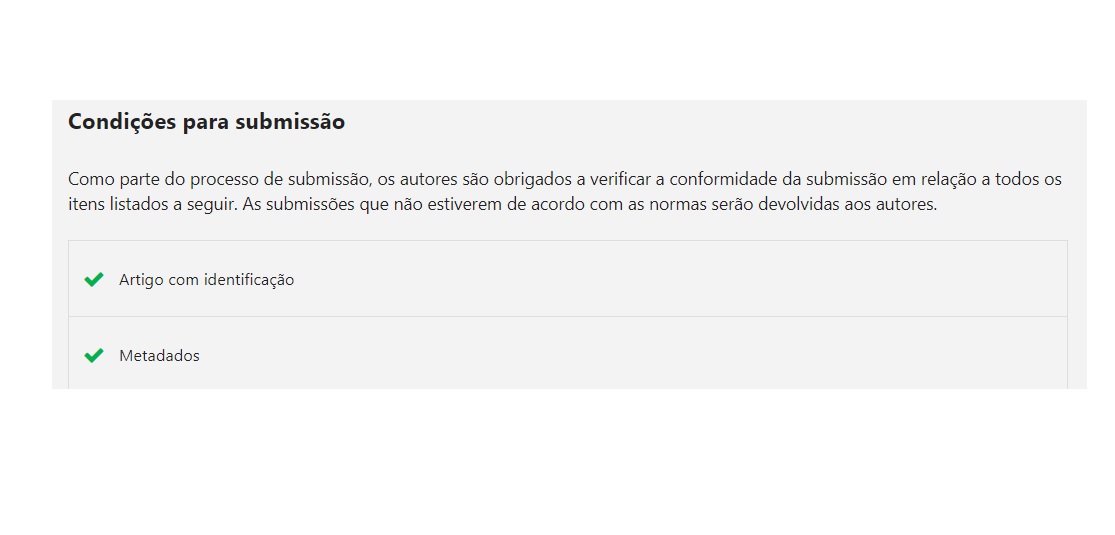
Task: Click the Condições para submissão heading
Action: click(x=206, y=122)
